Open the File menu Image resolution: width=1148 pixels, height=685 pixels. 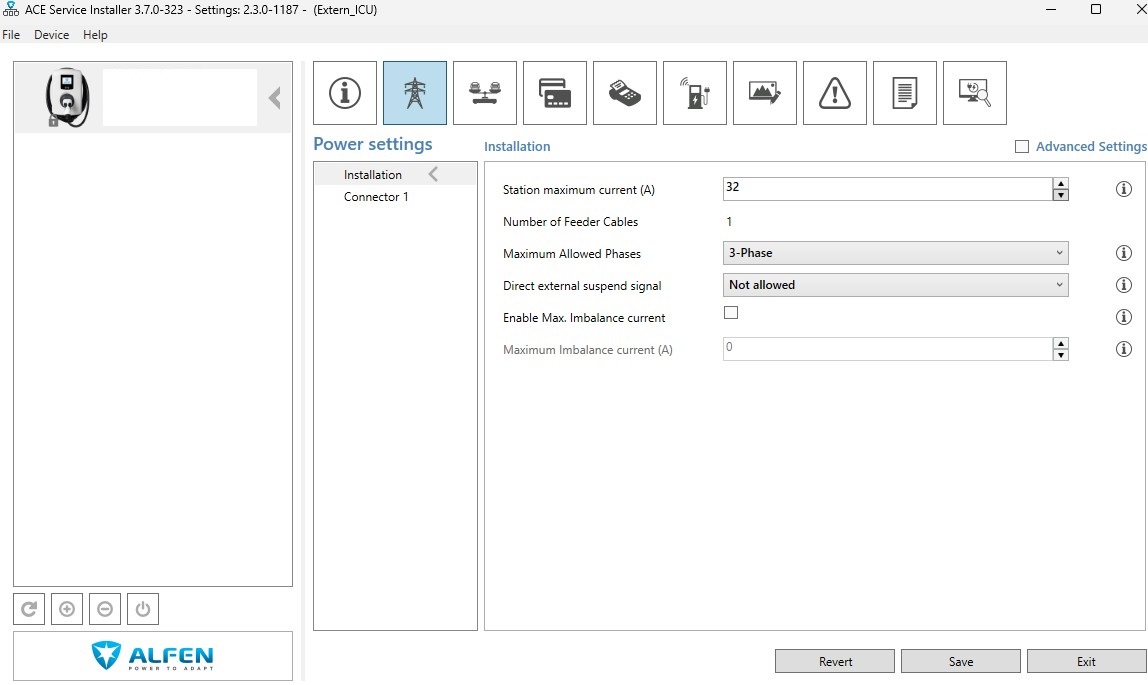point(11,34)
